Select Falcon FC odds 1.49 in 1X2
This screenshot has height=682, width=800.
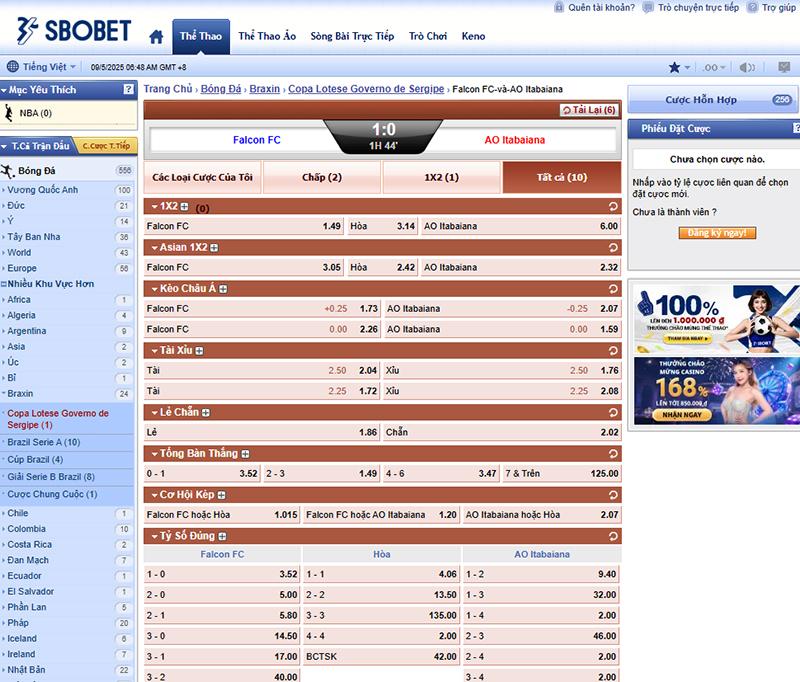[332, 226]
